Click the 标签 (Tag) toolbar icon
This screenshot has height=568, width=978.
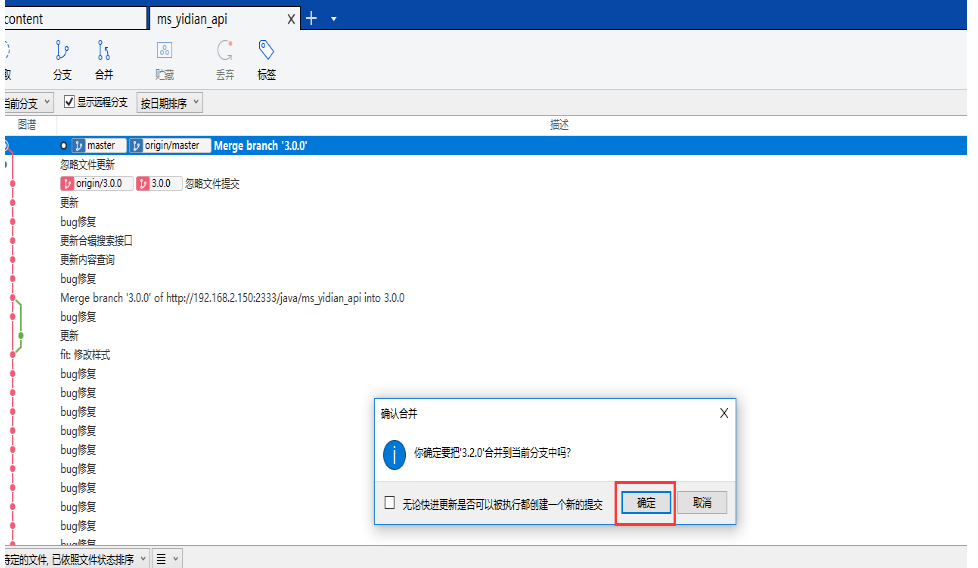click(x=266, y=51)
